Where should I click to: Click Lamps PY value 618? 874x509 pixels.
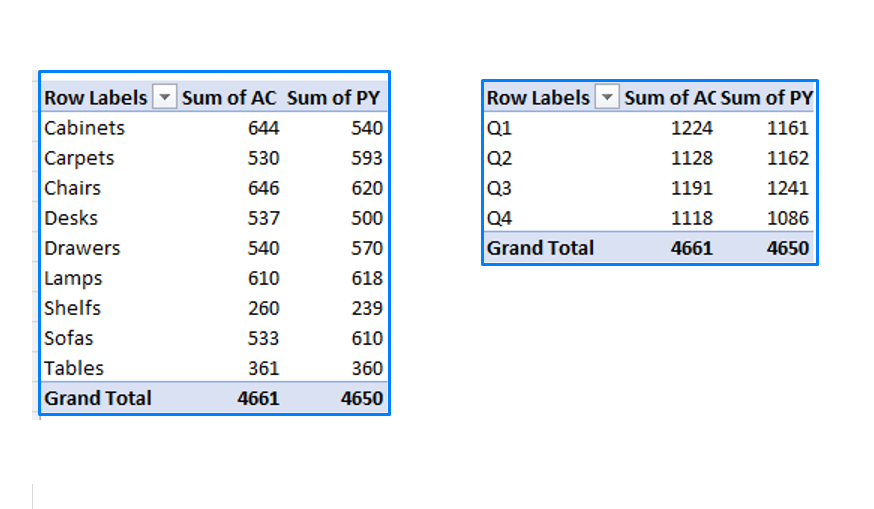(x=367, y=278)
